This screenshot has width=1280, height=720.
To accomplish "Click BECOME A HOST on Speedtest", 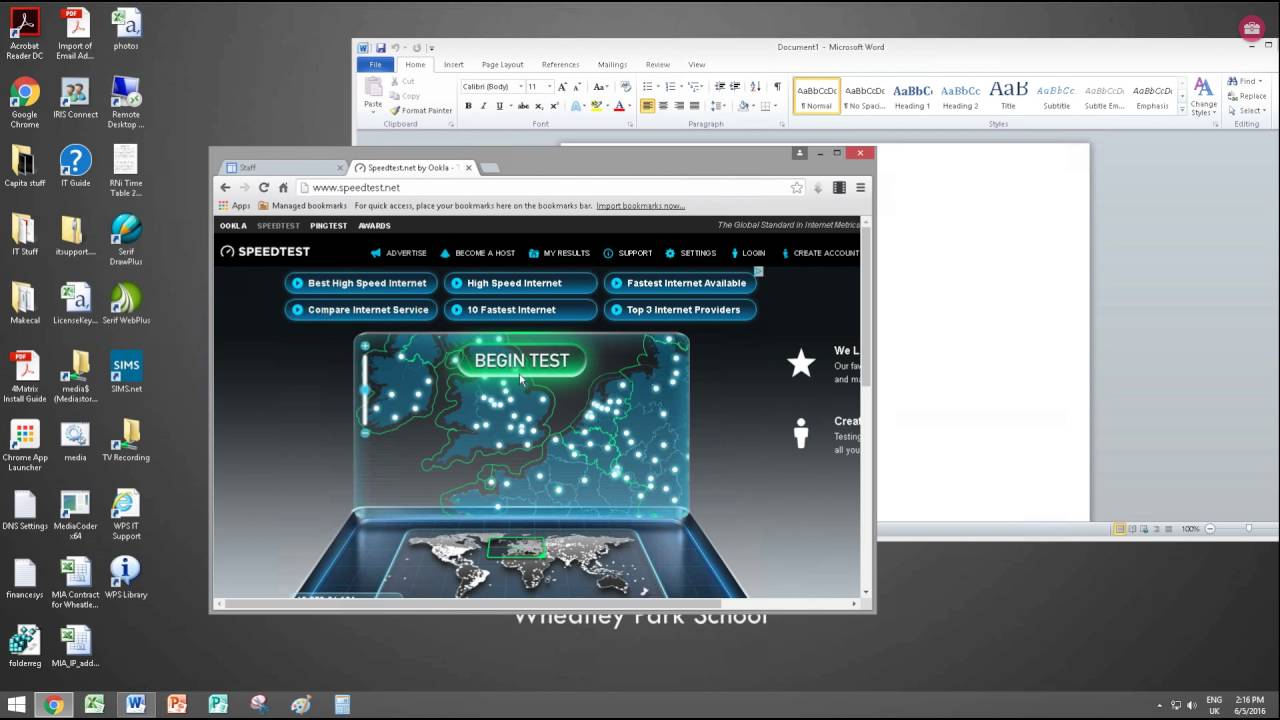I will [477, 253].
